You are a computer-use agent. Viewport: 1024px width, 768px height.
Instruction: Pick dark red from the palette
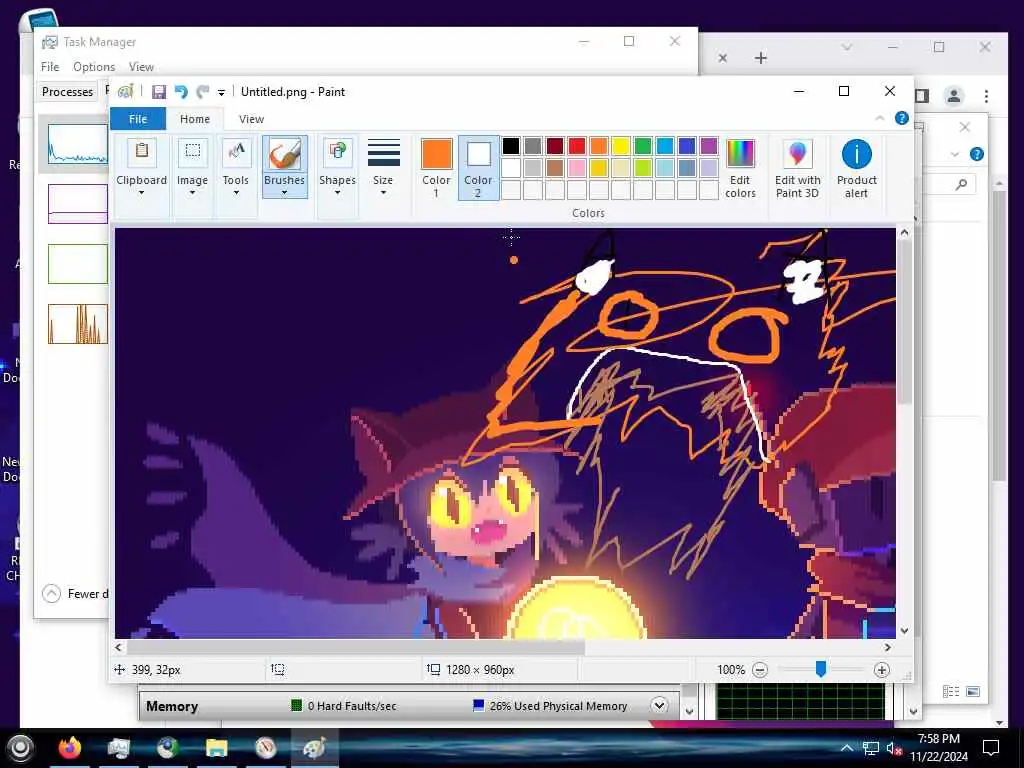(555, 146)
